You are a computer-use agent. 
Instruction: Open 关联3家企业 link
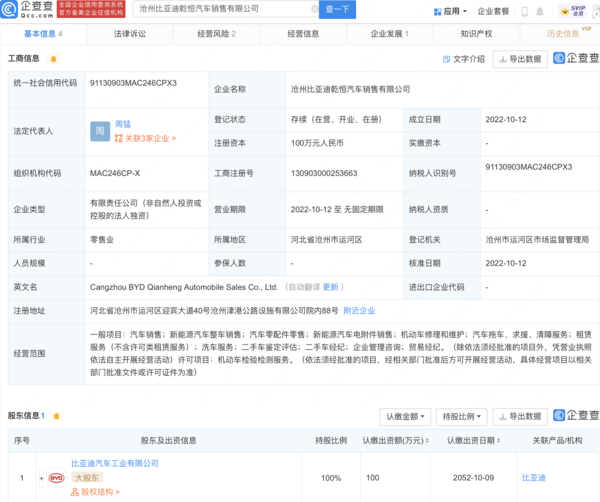(145, 138)
